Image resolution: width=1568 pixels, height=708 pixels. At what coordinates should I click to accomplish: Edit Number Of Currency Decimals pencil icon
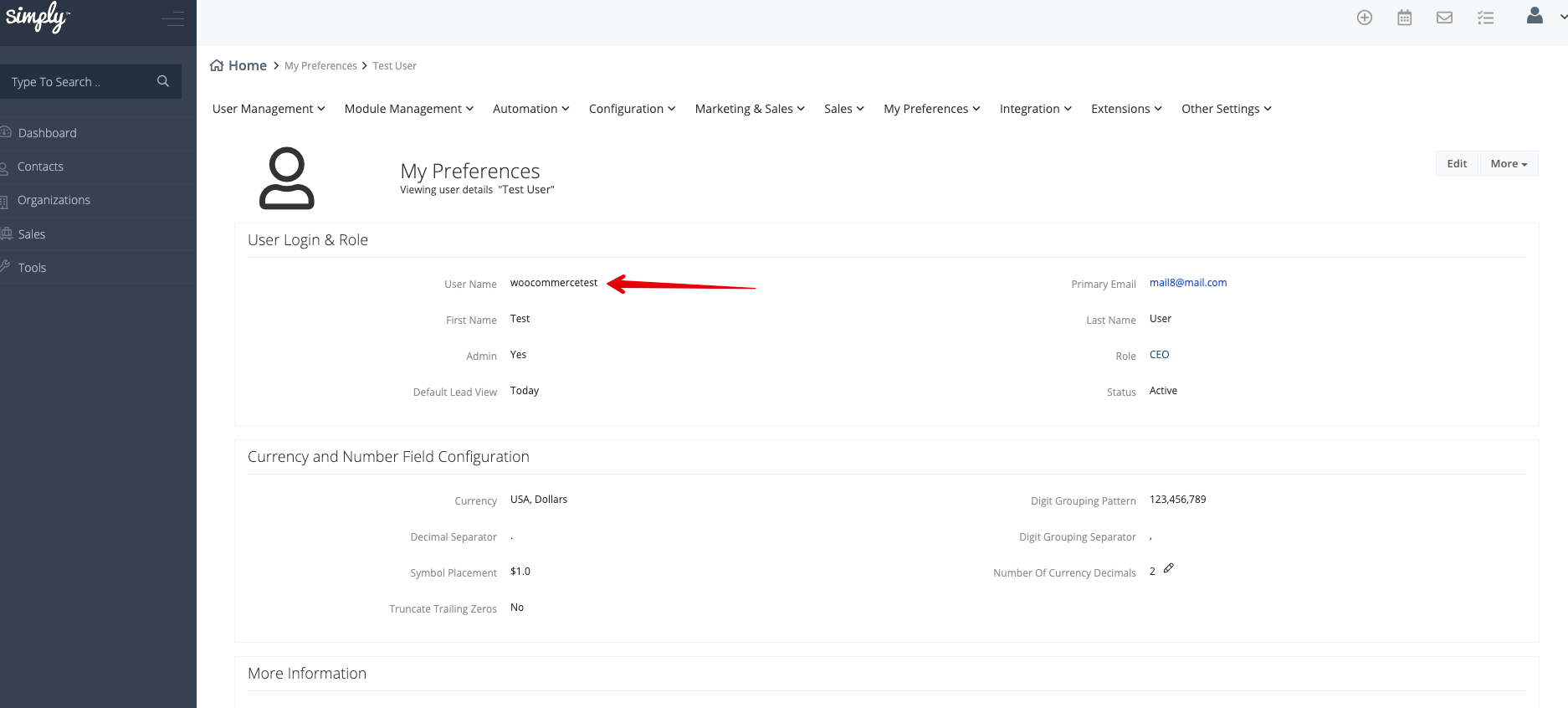(1169, 568)
